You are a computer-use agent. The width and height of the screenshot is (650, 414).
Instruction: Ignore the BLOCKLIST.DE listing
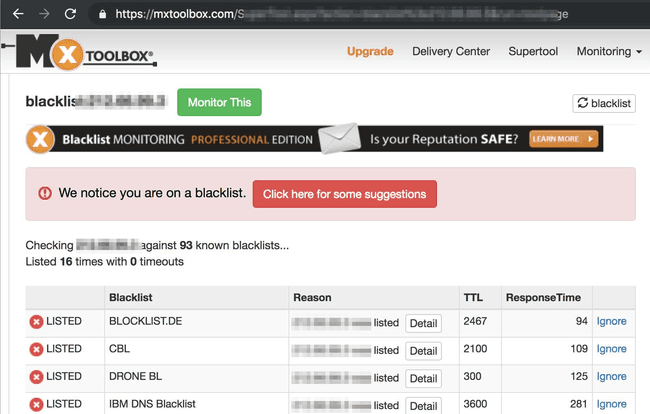(x=611, y=321)
